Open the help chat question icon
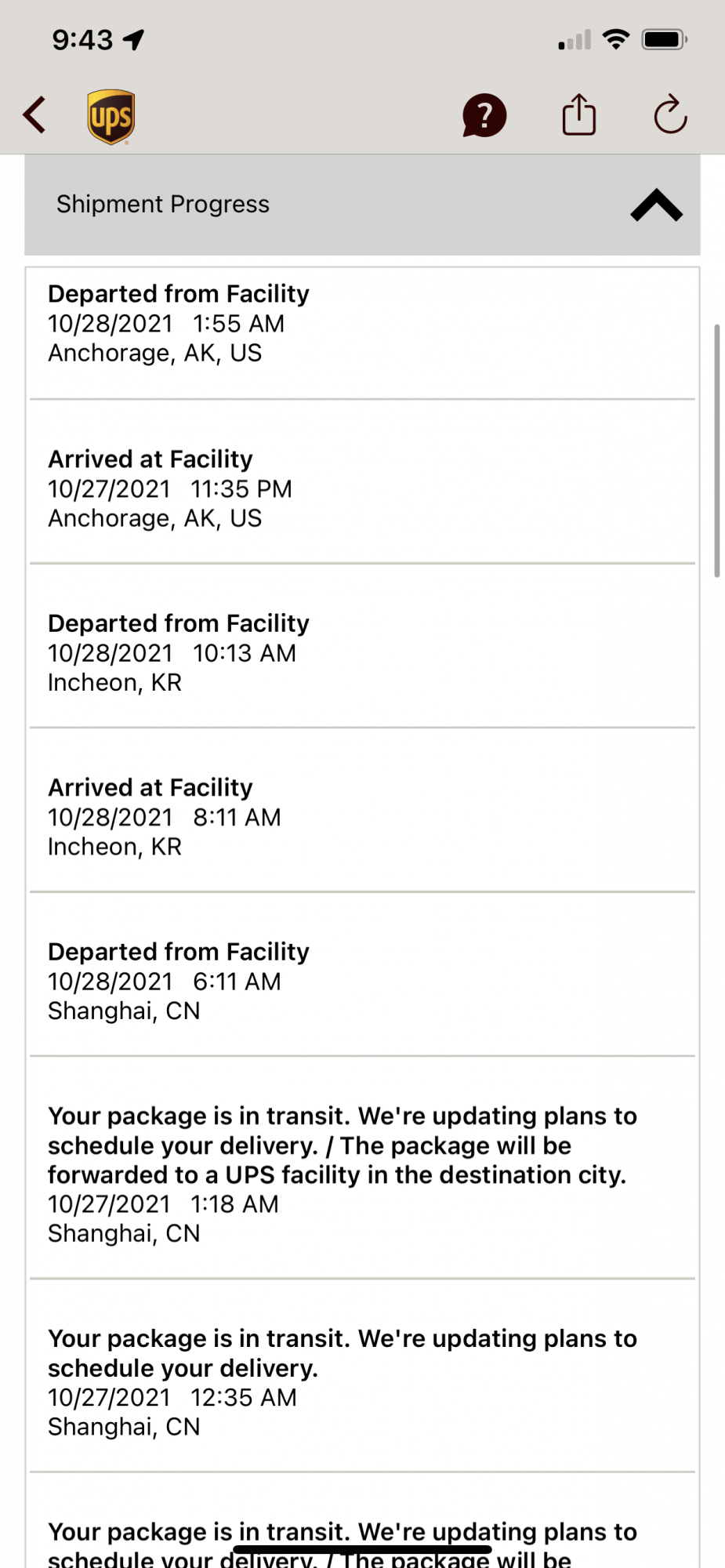Image resolution: width=725 pixels, height=1568 pixels. pyautogui.click(x=484, y=116)
